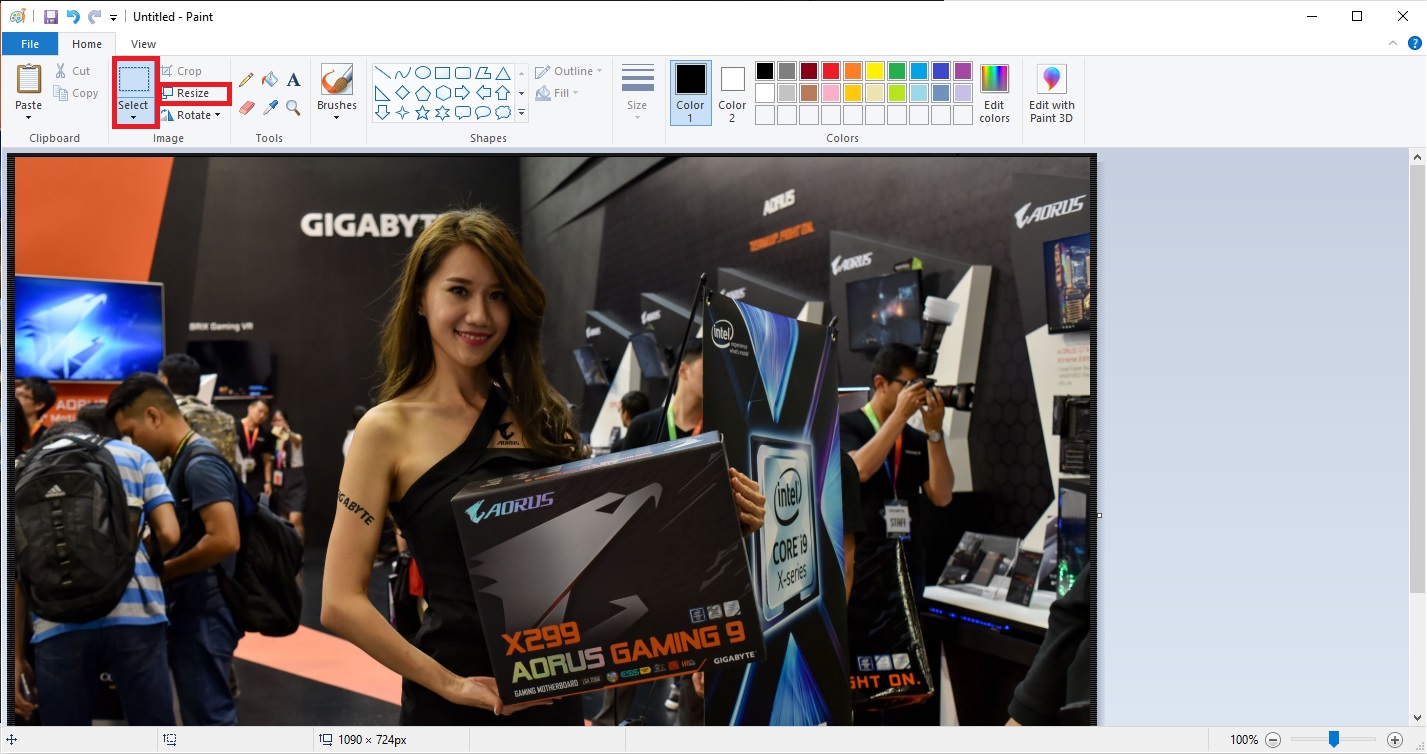Screen dimensions: 1427x754
Task: Expand the Brushes dropdown
Action: pos(336,118)
